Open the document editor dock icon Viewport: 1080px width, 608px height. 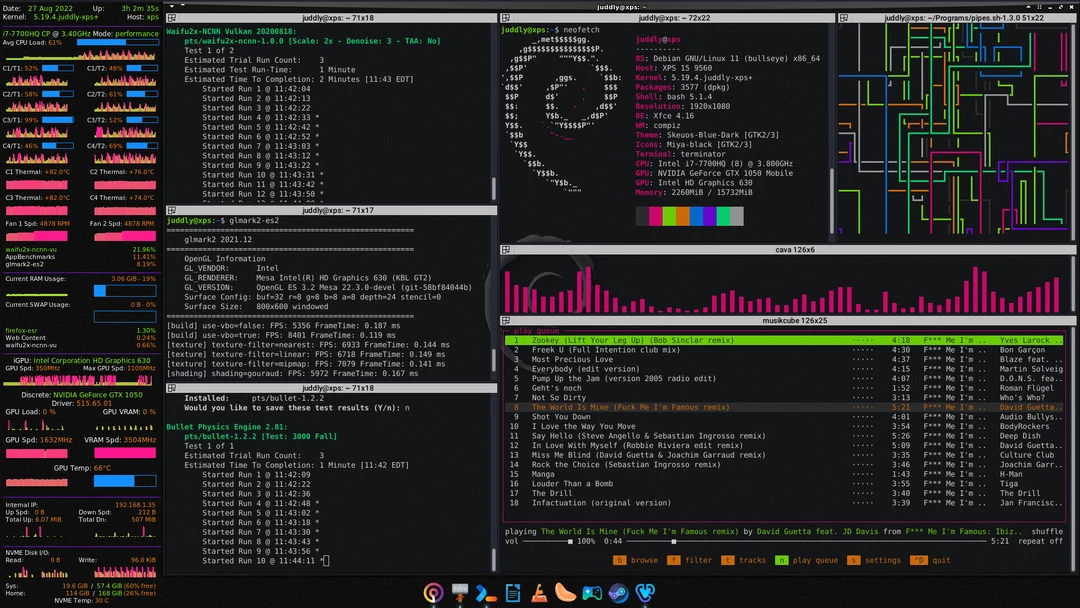[513, 592]
